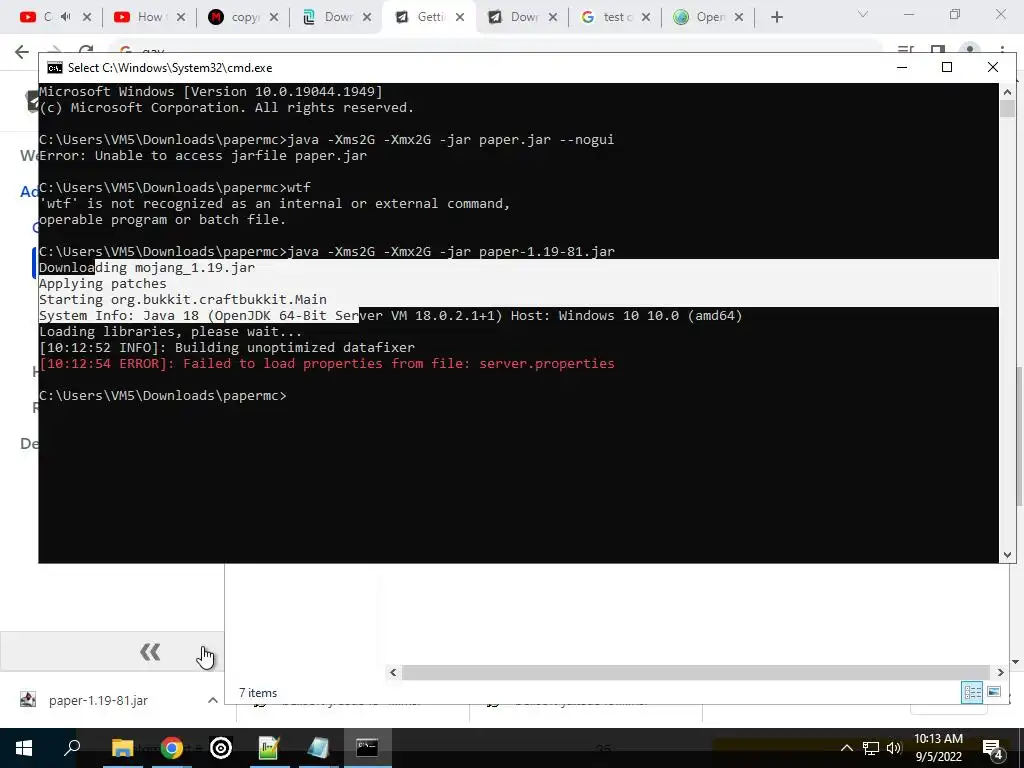Screen dimensions: 1024x768
Task: Open downloaded paper-1.19-81.jar file
Action: (98, 700)
